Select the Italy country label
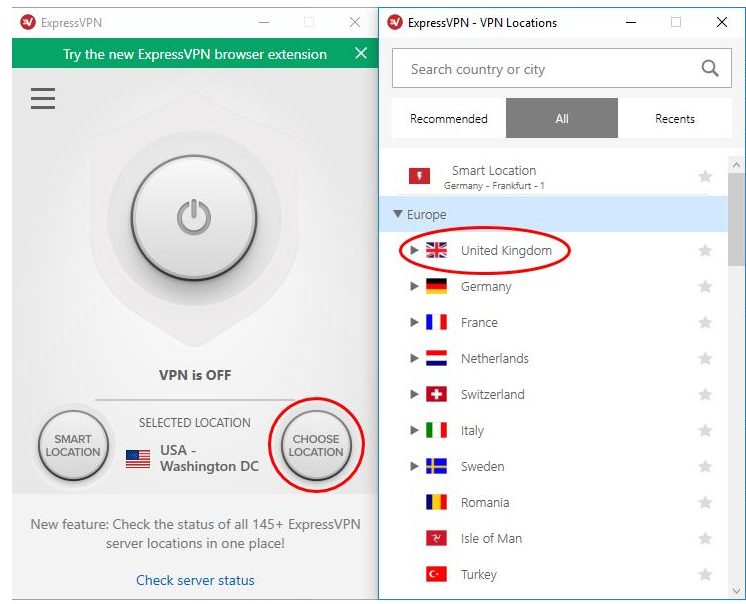Screen dimensions: 746x604 point(472,430)
